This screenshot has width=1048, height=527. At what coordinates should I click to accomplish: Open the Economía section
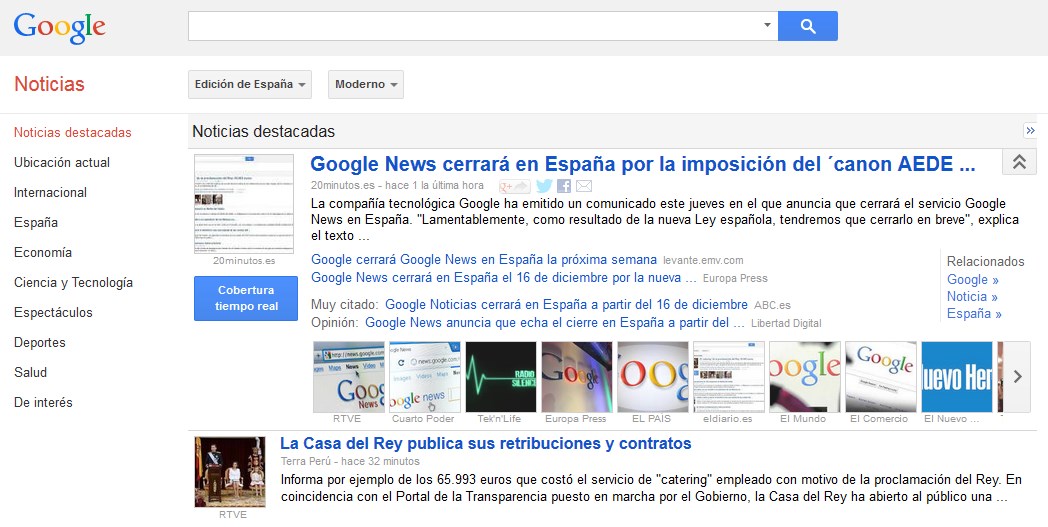(x=43, y=253)
